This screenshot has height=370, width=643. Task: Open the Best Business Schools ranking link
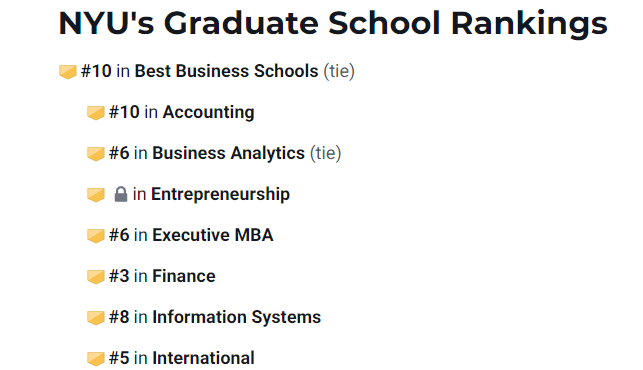click(226, 71)
